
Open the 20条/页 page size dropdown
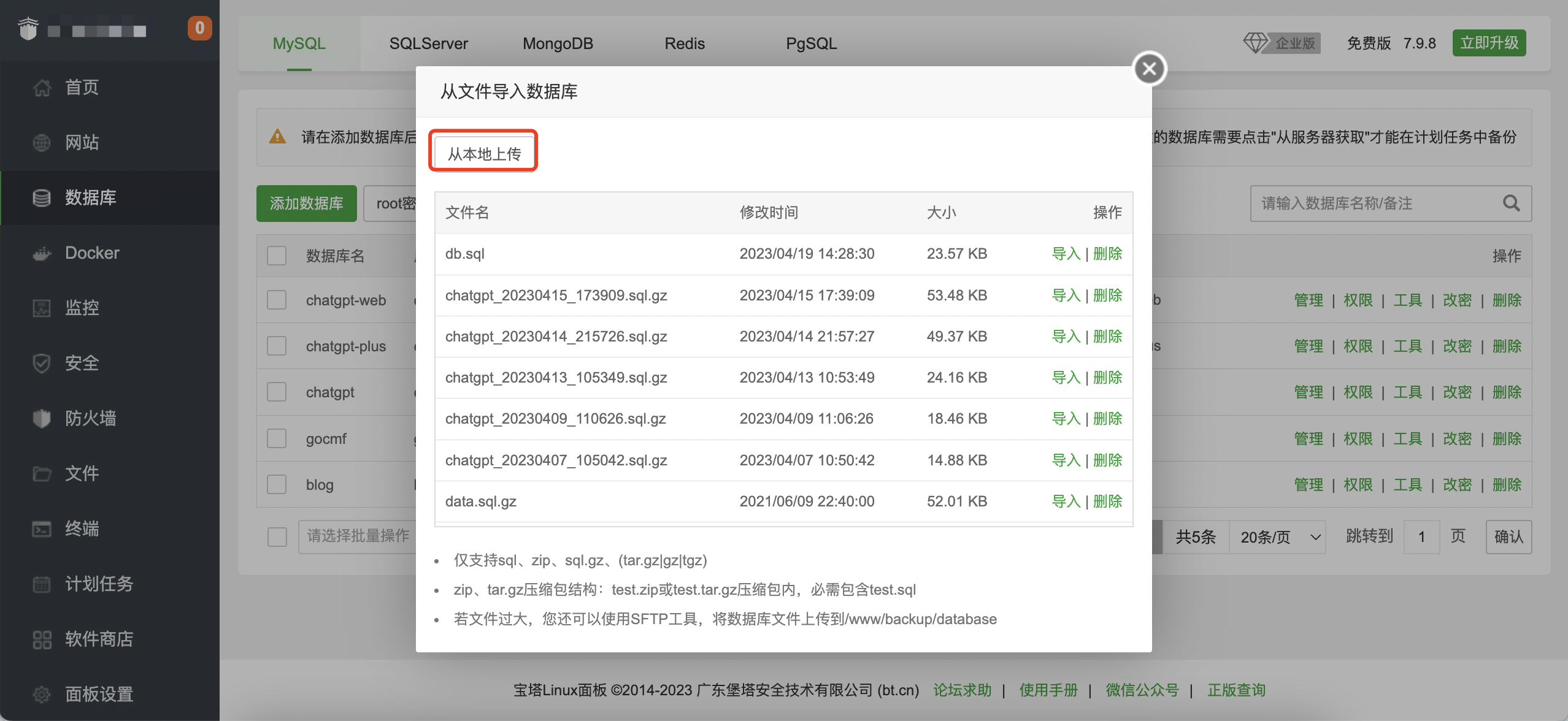tap(1278, 537)
